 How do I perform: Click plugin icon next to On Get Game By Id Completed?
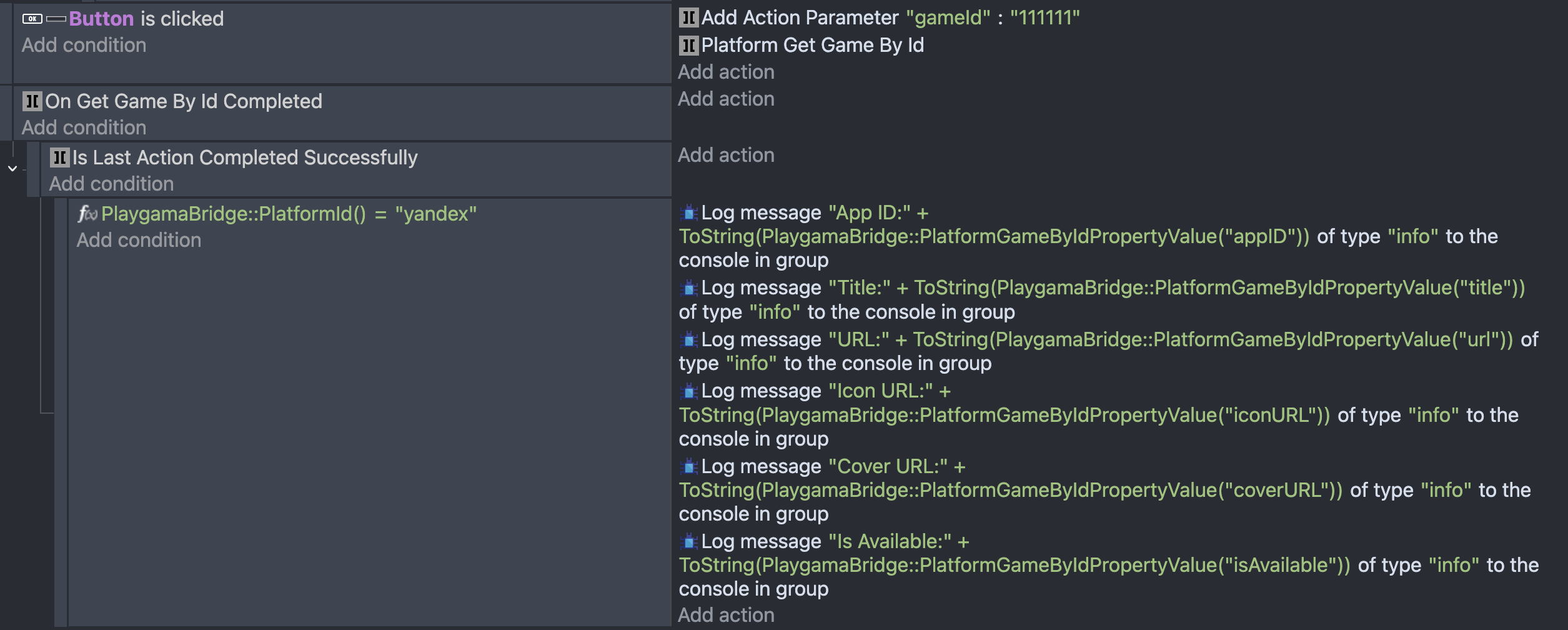point(32,101)
